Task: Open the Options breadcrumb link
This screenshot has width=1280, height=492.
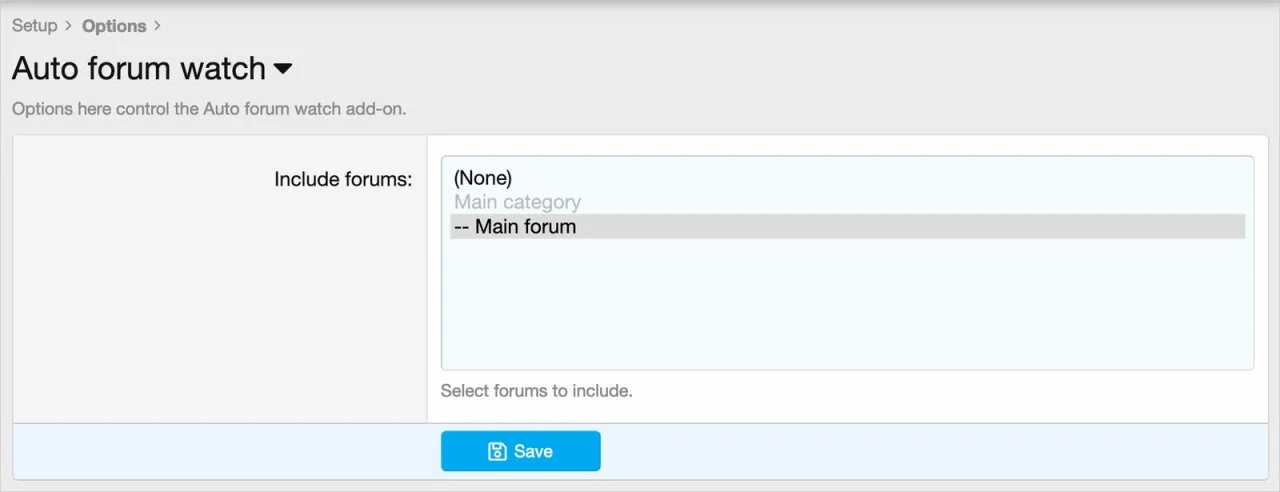Action: click(114, 26)
